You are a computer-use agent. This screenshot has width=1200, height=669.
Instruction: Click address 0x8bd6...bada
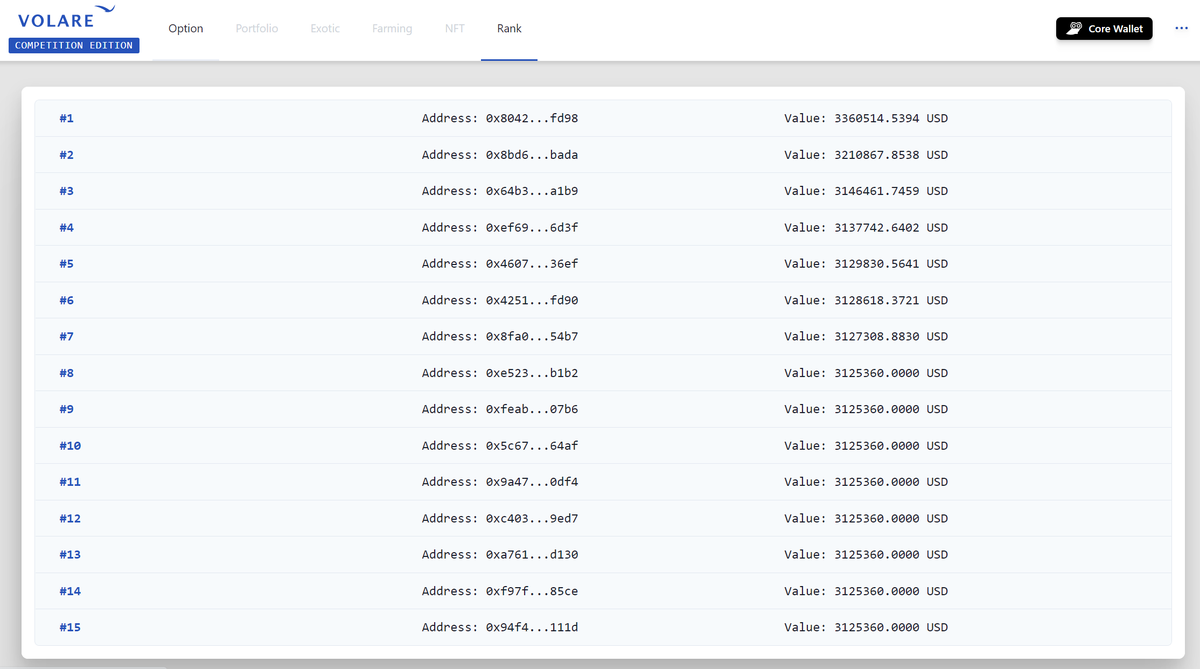coord(532,155)
